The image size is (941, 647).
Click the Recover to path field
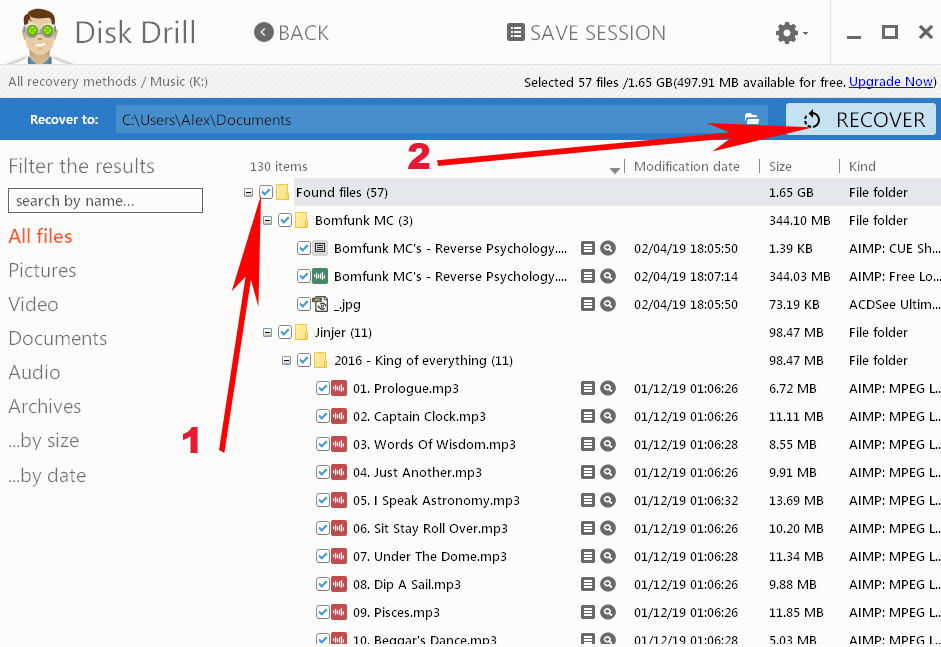point(442,119)
